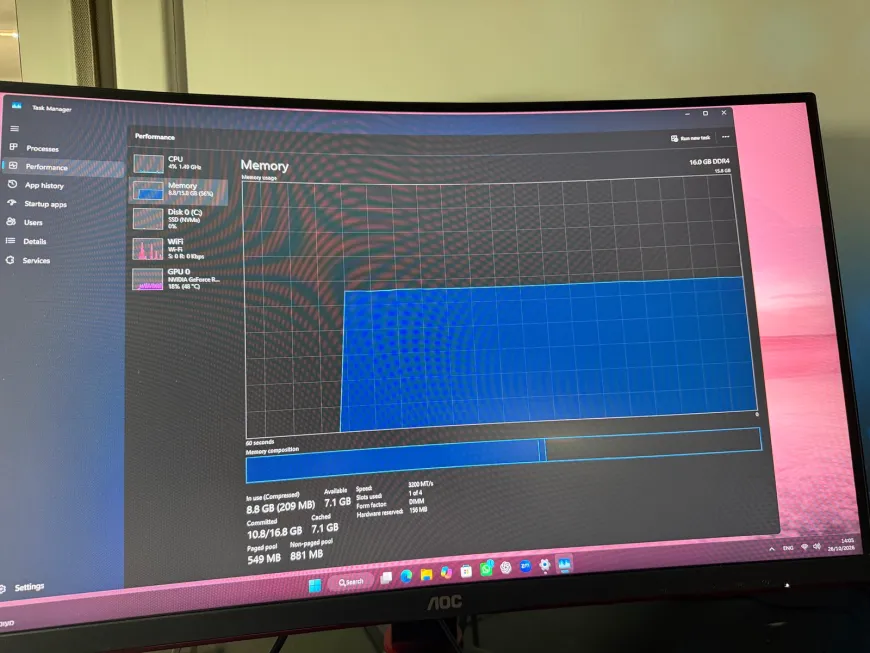870x653 pixels.
Task: Open Task View from taskbar
Action: coord(386,578)
